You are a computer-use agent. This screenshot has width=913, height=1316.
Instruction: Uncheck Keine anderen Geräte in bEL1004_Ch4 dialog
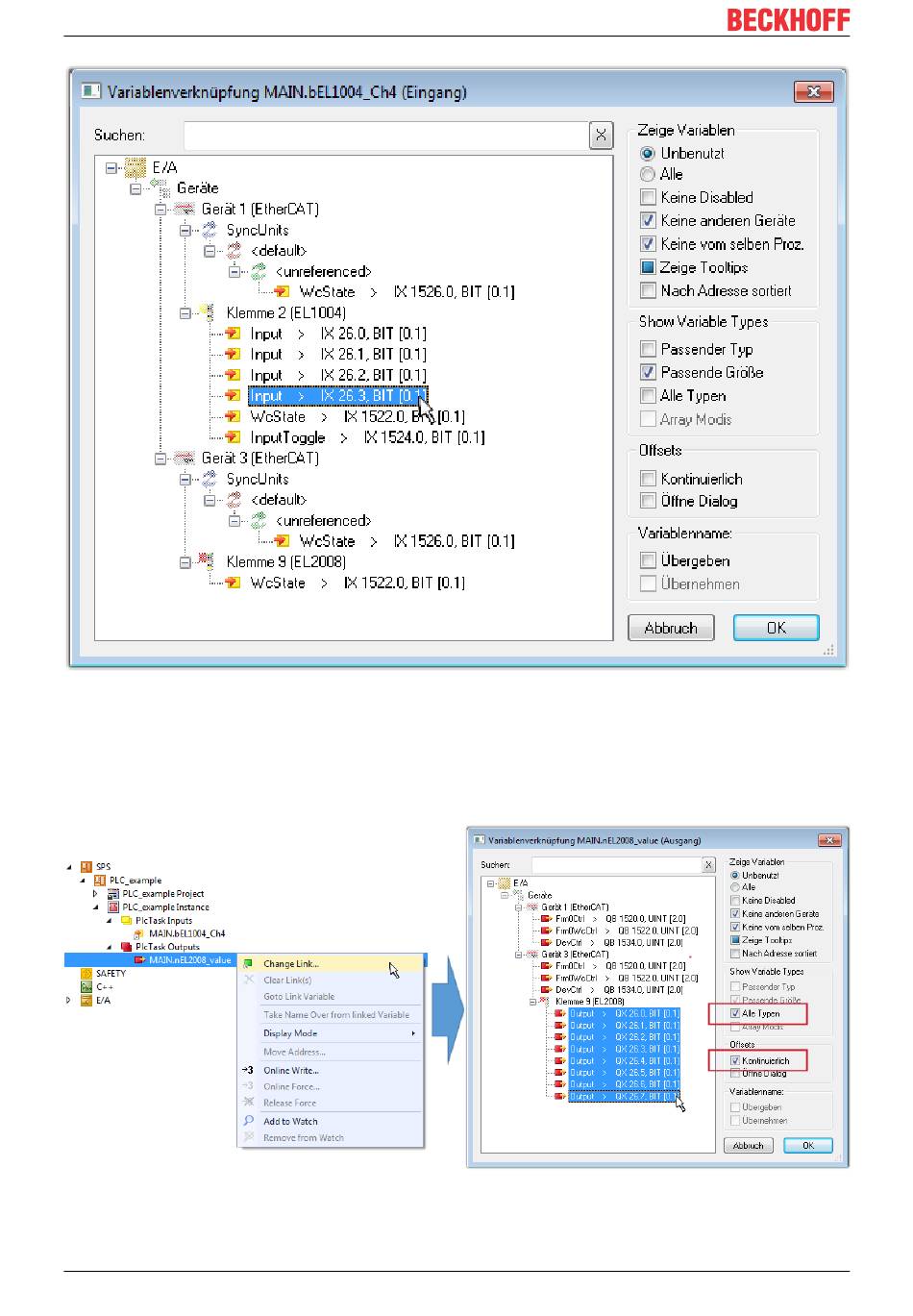coord(649,221)
